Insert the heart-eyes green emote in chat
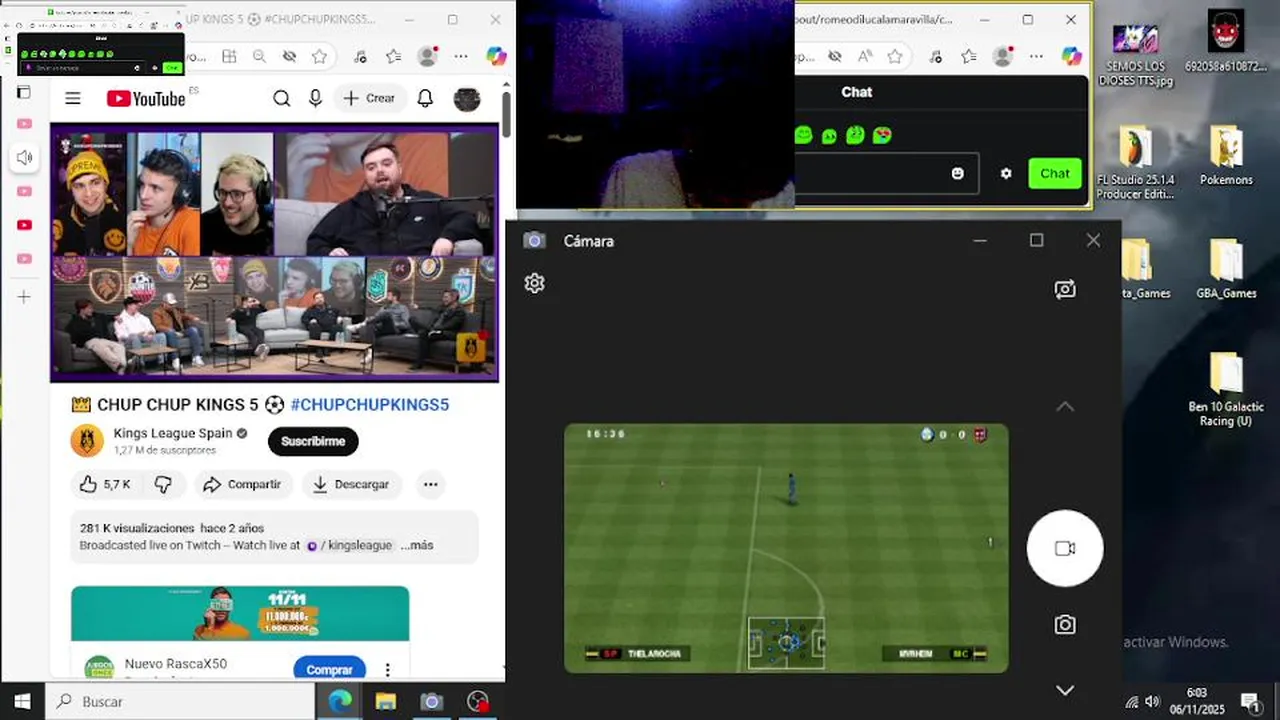 (882, 135)
